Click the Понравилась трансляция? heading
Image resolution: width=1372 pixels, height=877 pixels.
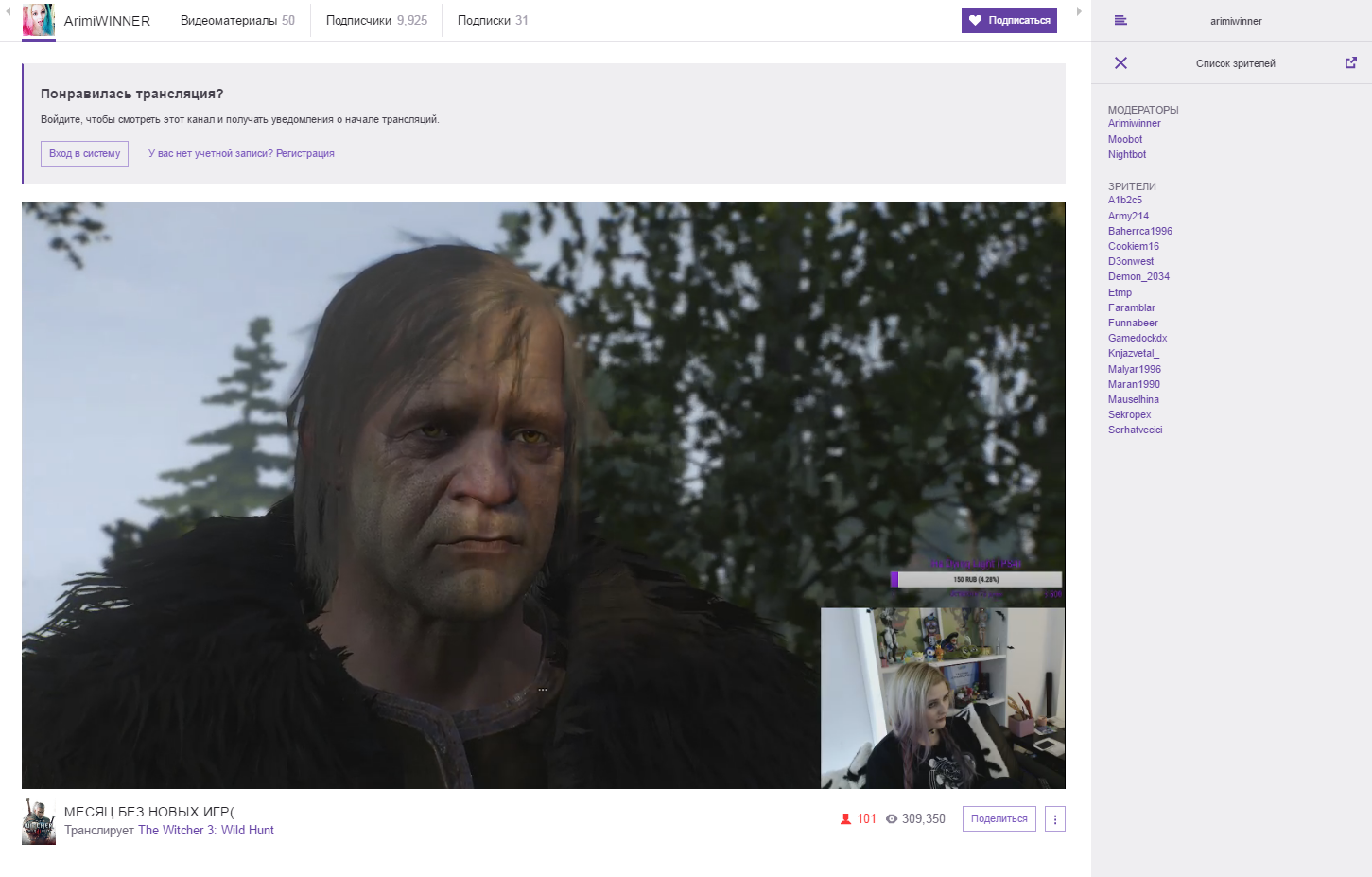(x=132, y=94)
